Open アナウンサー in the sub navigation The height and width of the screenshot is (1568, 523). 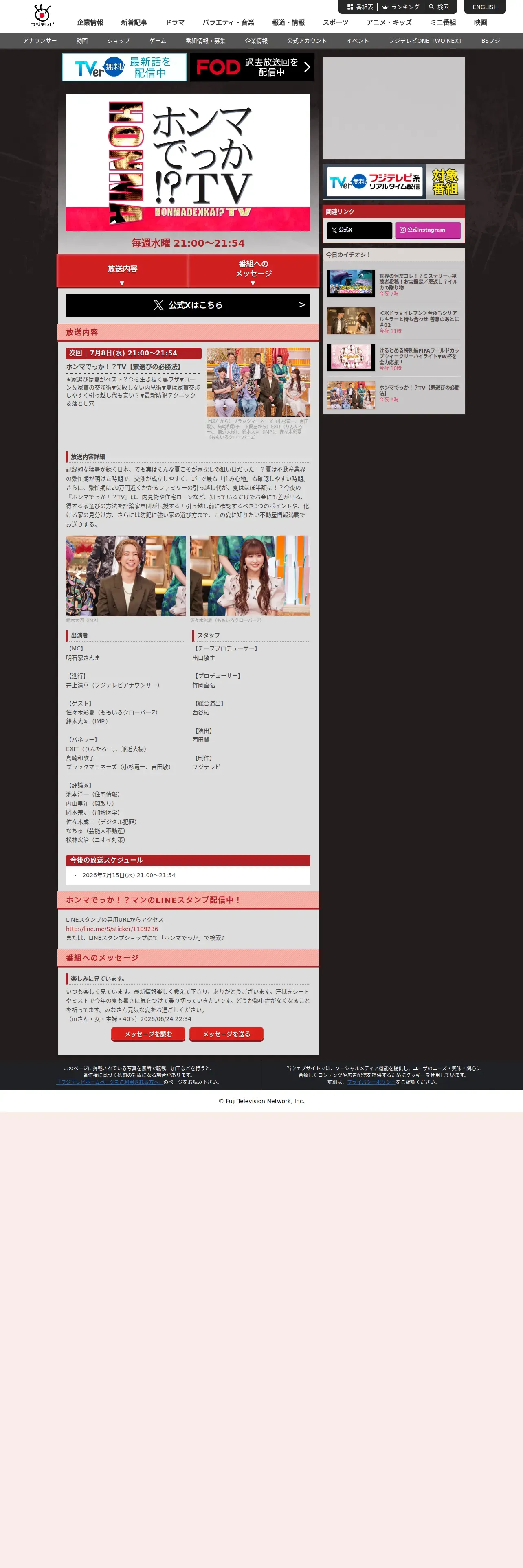point(40,41)
